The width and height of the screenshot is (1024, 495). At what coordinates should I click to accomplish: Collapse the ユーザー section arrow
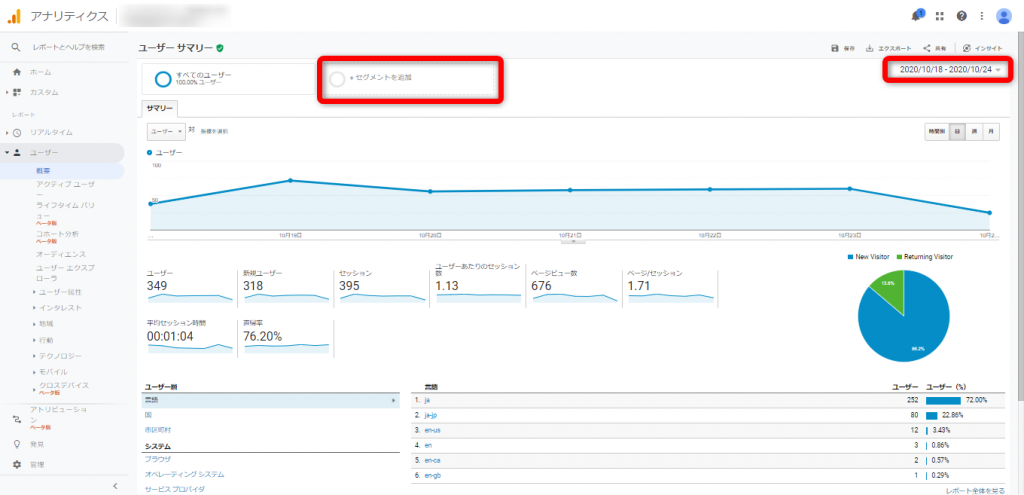point(7,153)
